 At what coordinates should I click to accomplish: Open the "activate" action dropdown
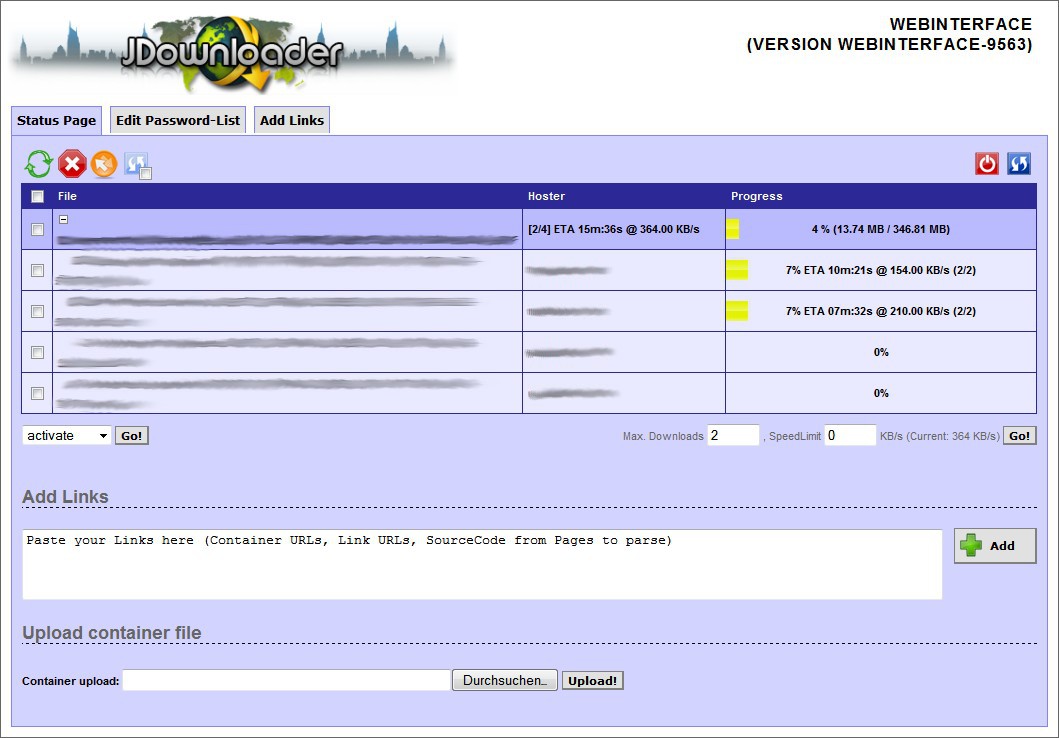tap(66, 436)
